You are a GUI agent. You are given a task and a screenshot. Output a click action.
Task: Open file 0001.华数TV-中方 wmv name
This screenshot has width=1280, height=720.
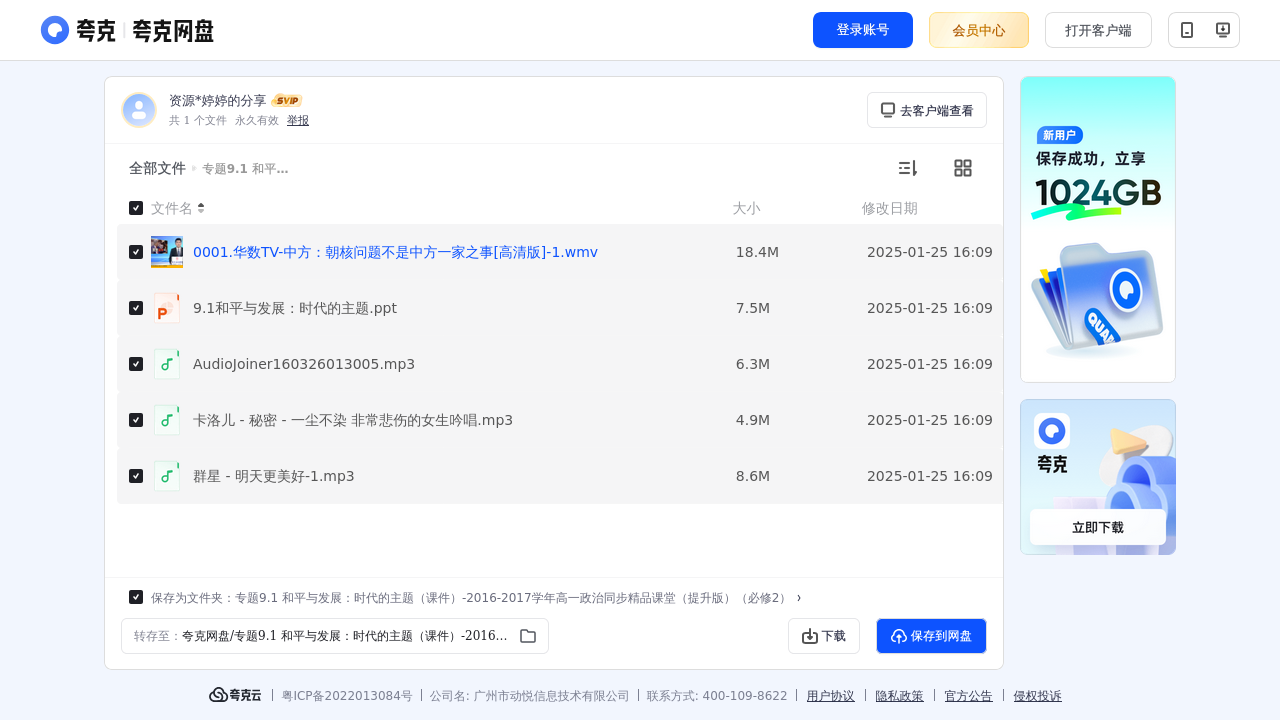tap(395, 252)
